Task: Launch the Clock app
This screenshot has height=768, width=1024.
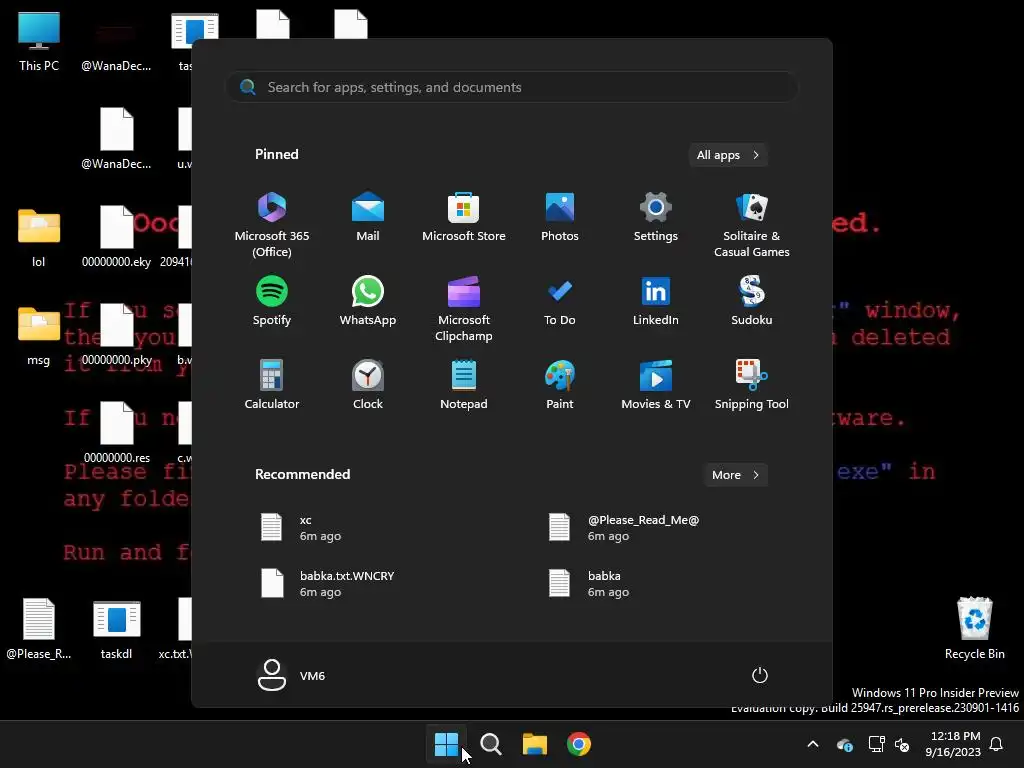Action: coord(368,385)
